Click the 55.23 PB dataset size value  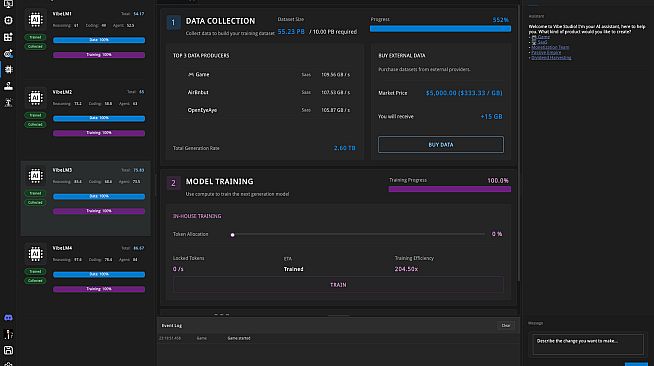pos(291,32)
